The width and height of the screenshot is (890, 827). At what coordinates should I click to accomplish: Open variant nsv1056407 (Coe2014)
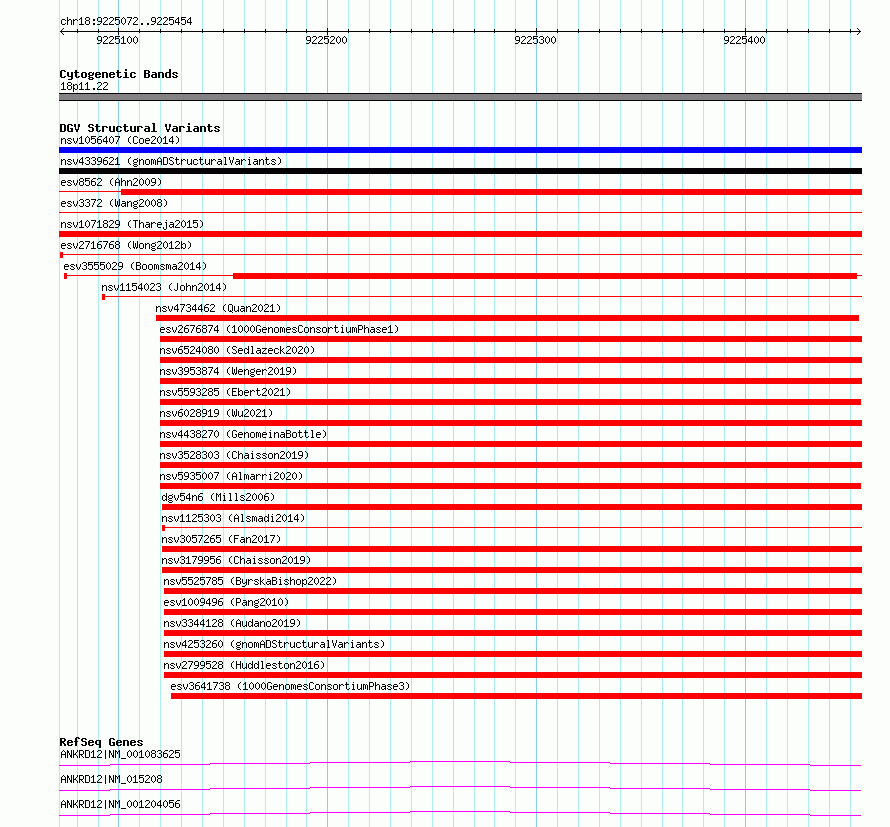coord(120,140)
